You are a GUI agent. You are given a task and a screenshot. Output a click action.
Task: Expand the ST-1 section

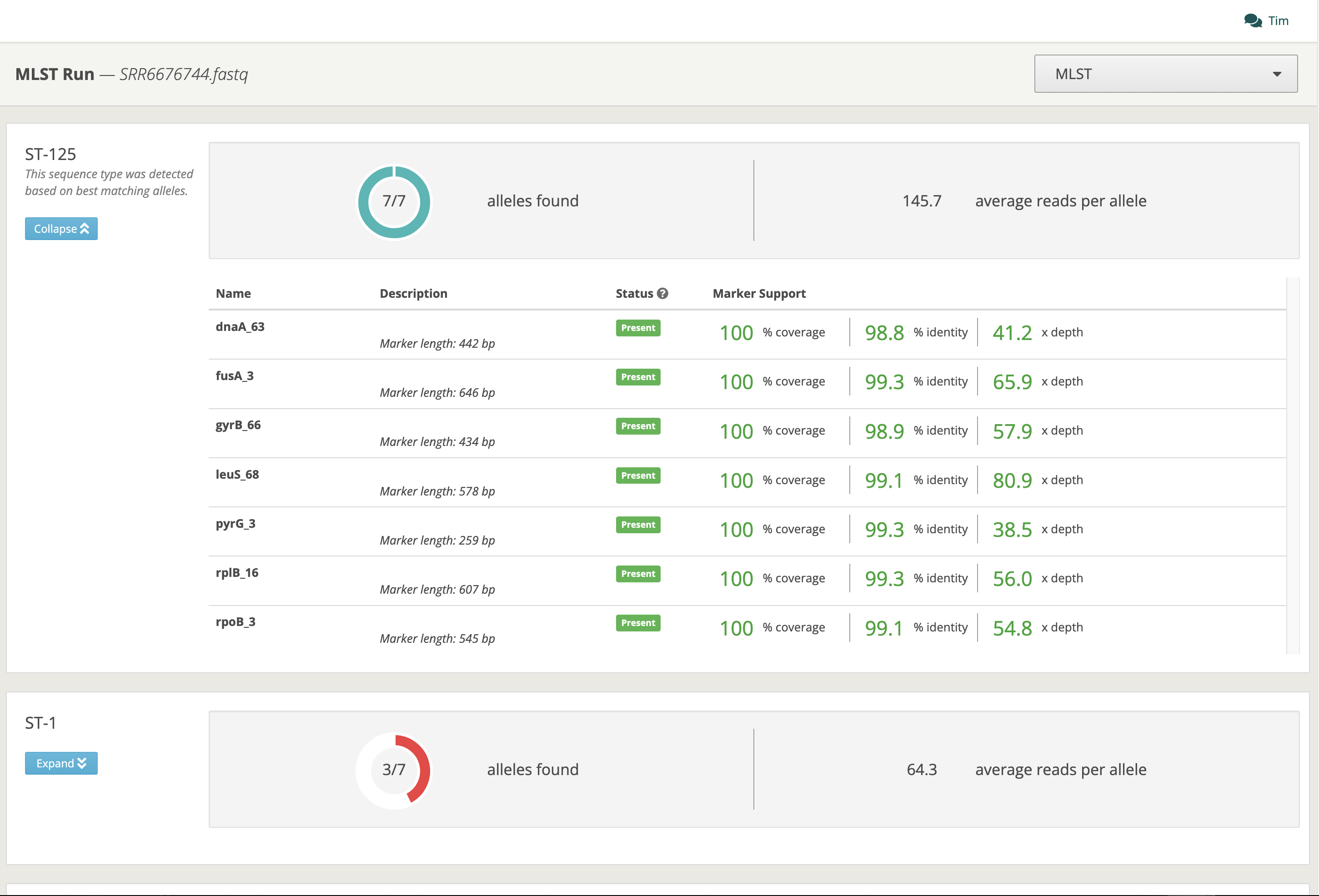pyautogui.click(x=61, y=763)
